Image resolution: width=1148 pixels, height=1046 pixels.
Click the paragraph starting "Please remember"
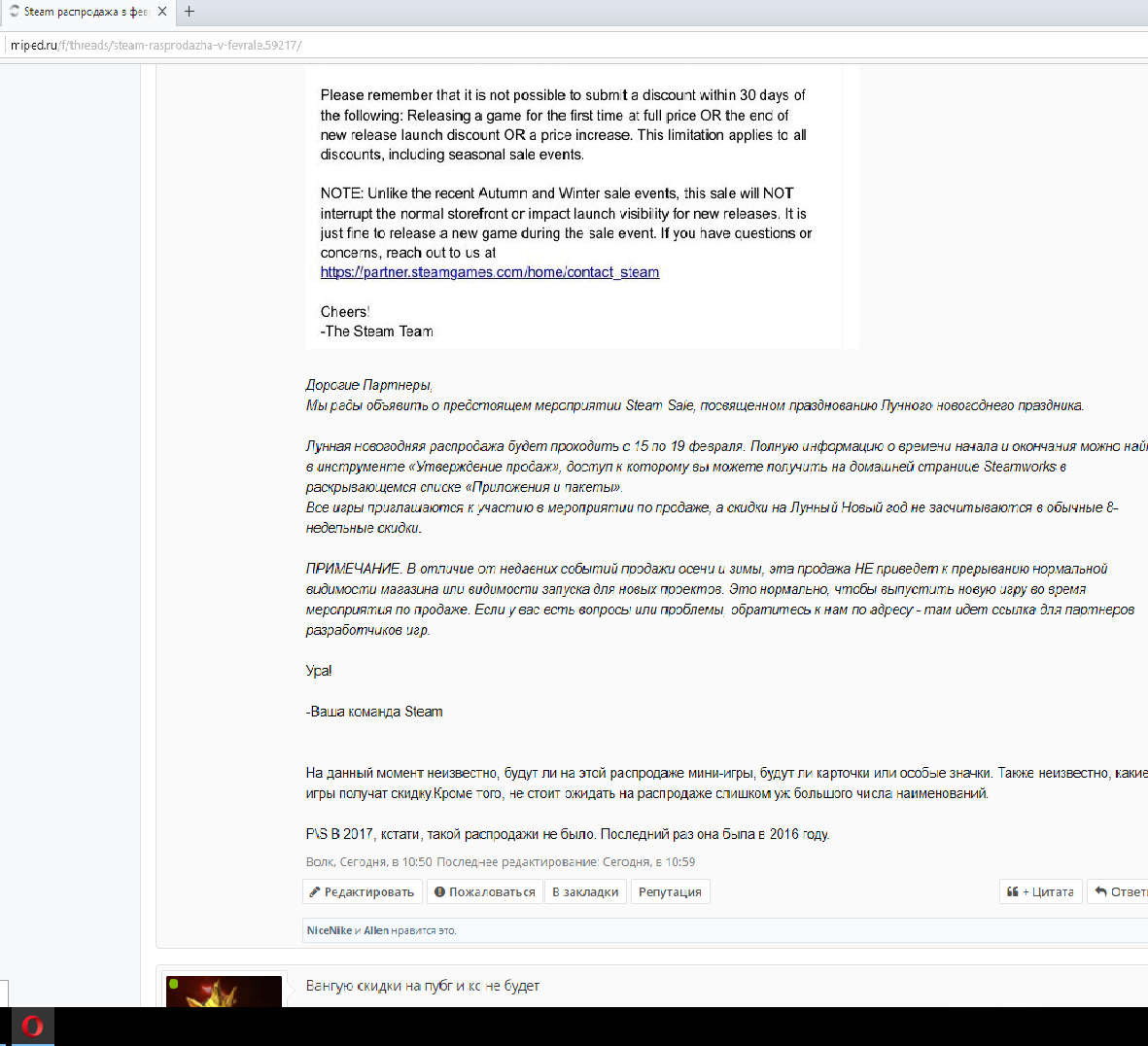pyautogui.click(x=563, y=125)
